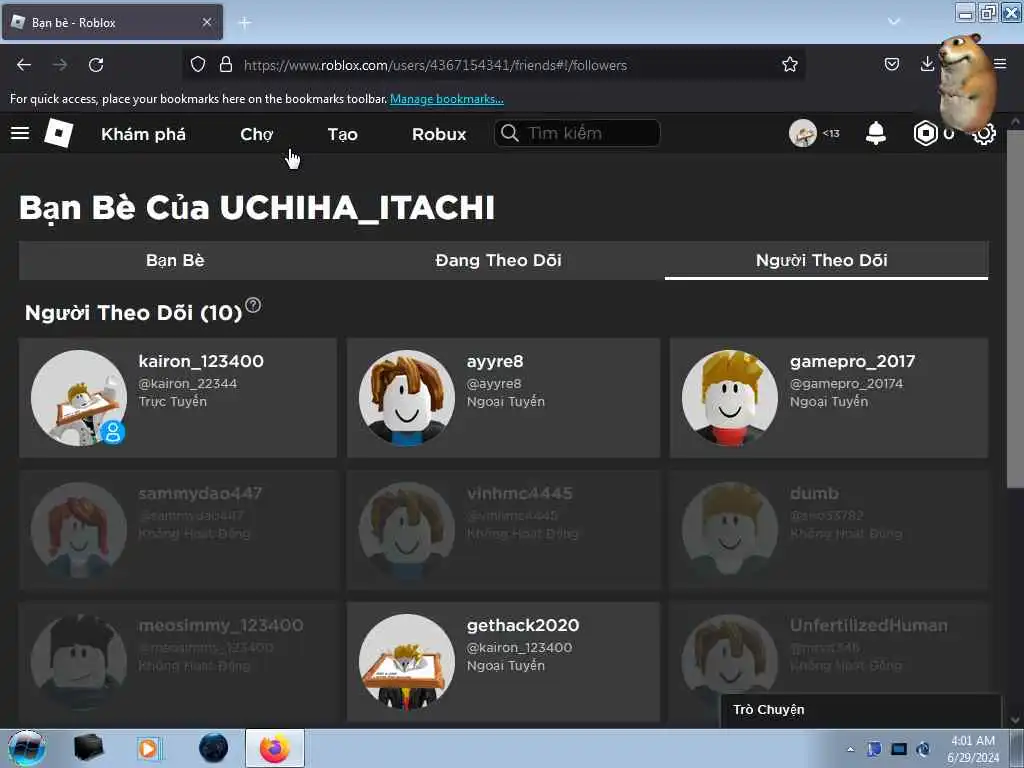
Task: Open meosimmy_123400's follower card
Action: point(178,661)
